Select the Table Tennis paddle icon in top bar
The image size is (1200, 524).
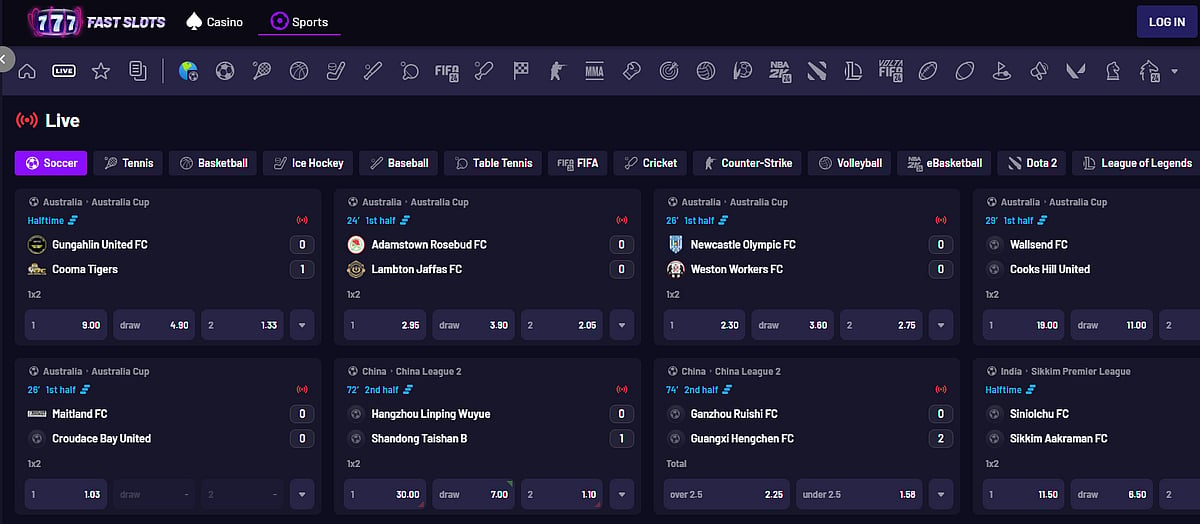[410, 71]
